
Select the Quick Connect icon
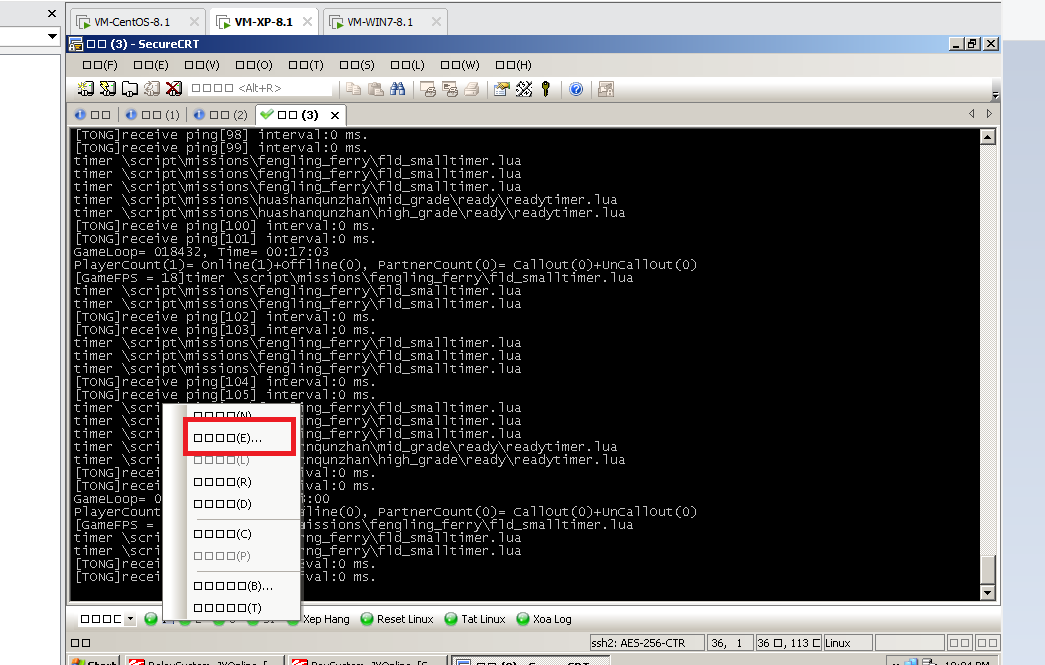[x=107, y=89]
